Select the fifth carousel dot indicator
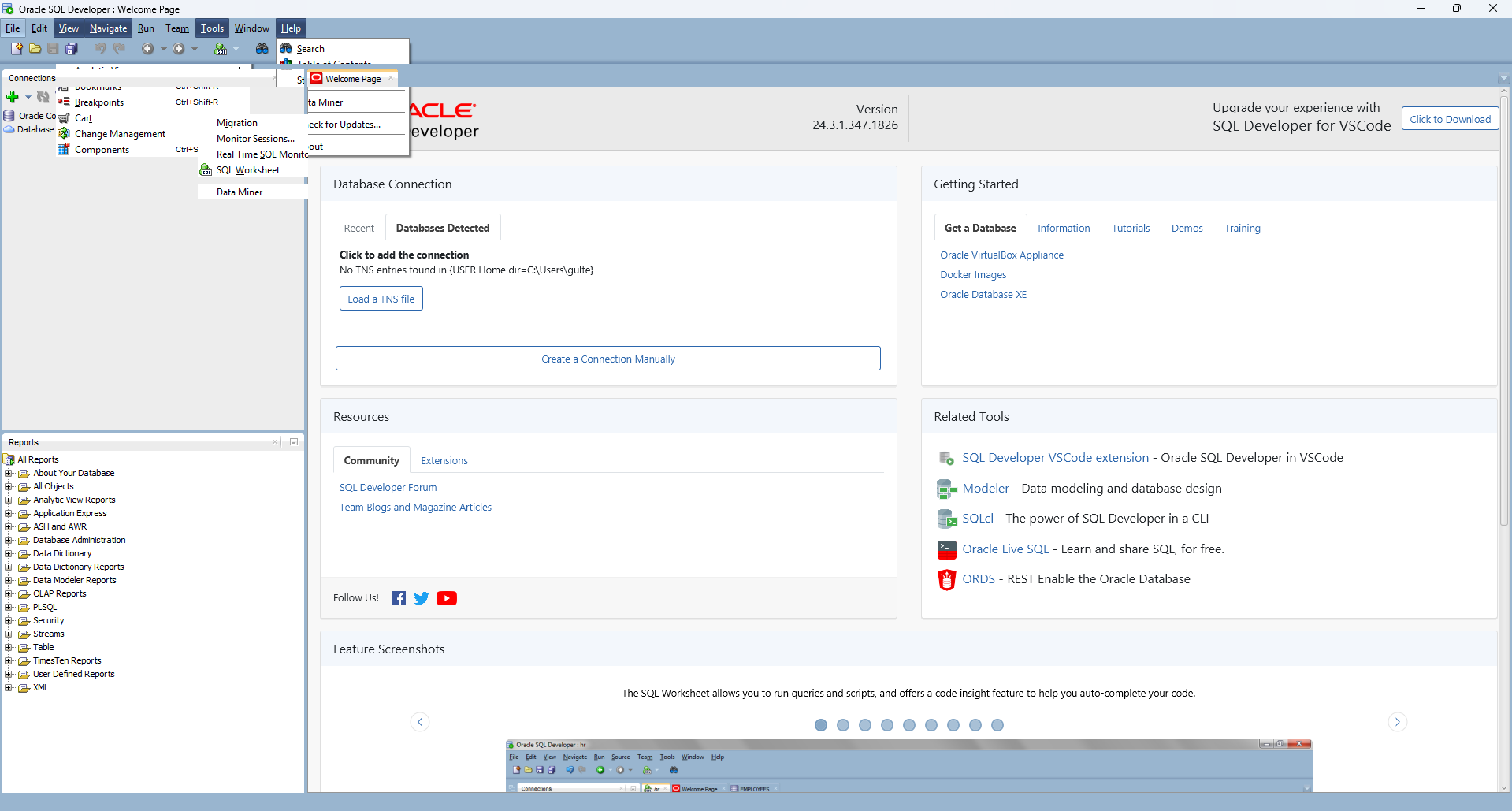Image resolution: width=1512 pixels, height=811 pixels. tap(909, 725)
